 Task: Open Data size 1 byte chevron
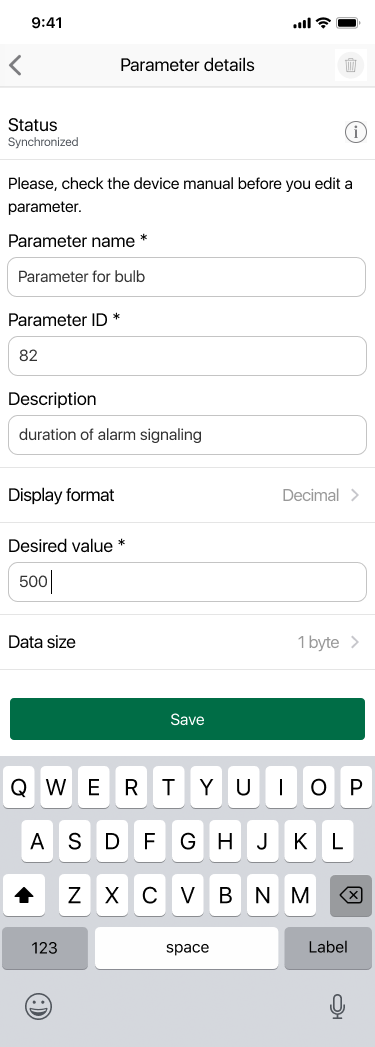click(355, 642)
